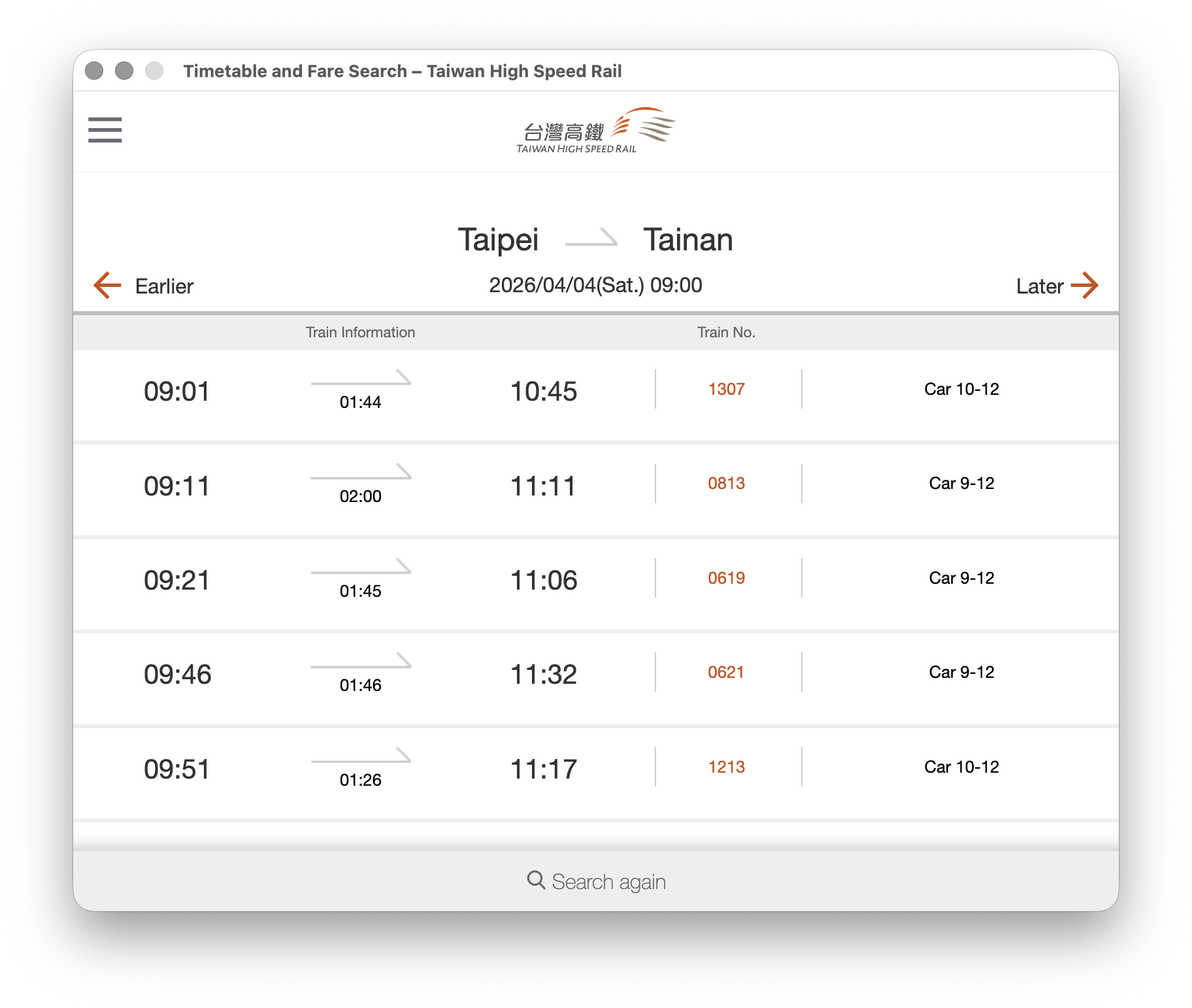1192x1008 pixels.
Task: Open train number 0621 details
Action: 726,673
